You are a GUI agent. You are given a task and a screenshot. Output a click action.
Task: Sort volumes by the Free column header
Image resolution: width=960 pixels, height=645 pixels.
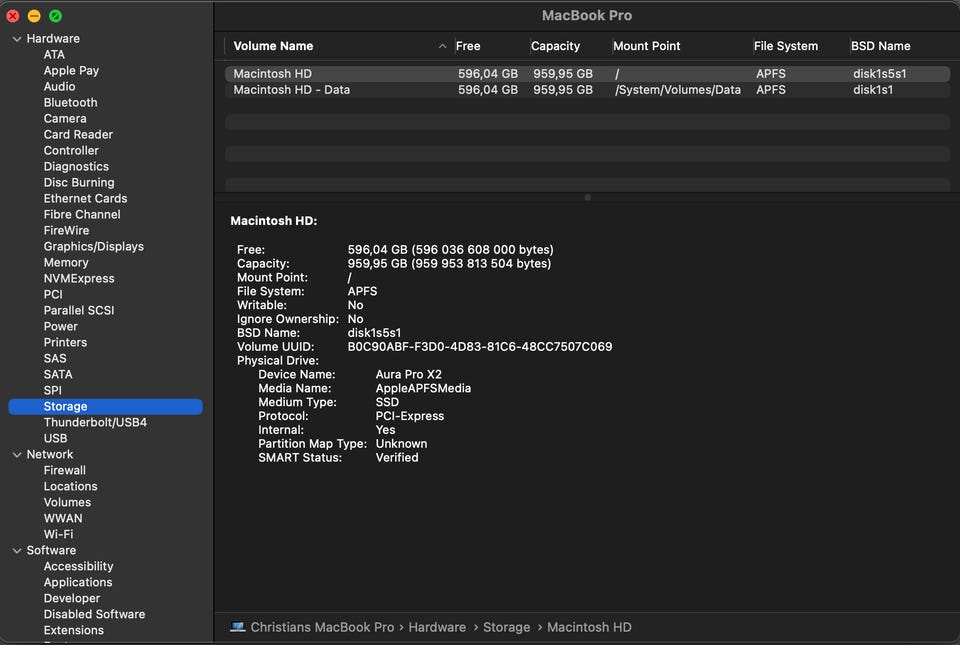point(468,46)
